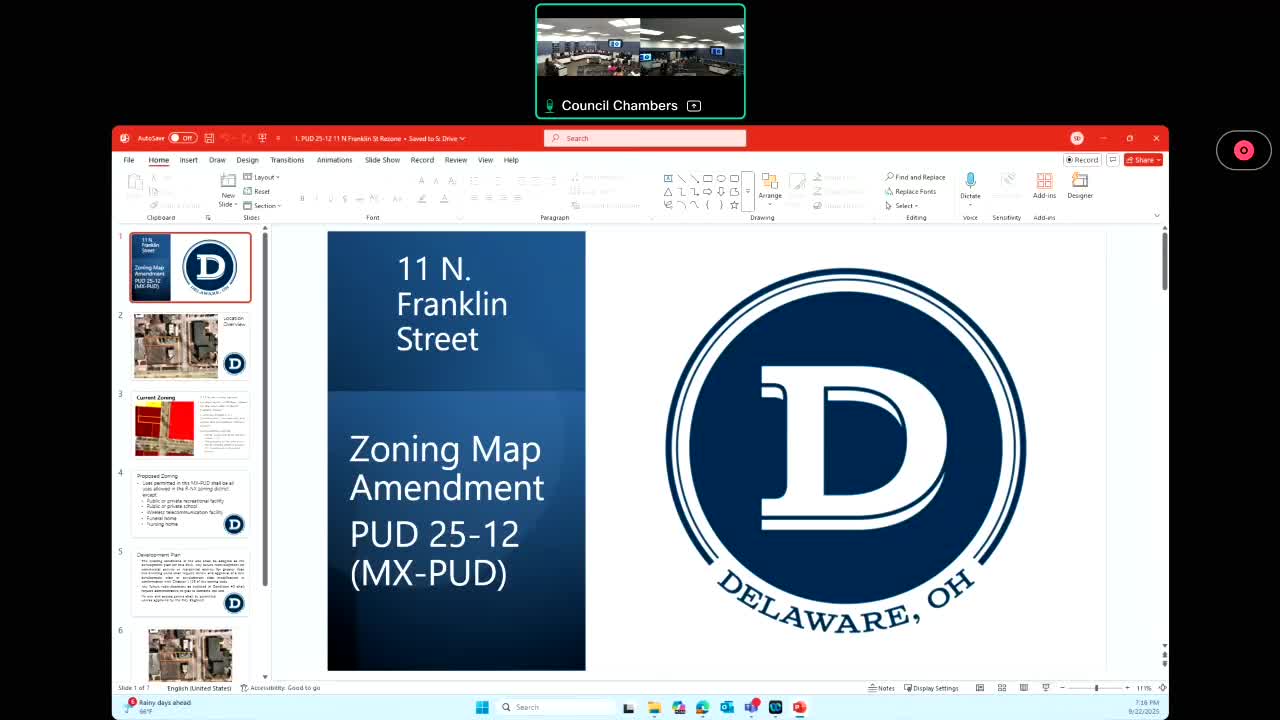Select slide 3 Current Zoning thumbnail

point(190,425)
